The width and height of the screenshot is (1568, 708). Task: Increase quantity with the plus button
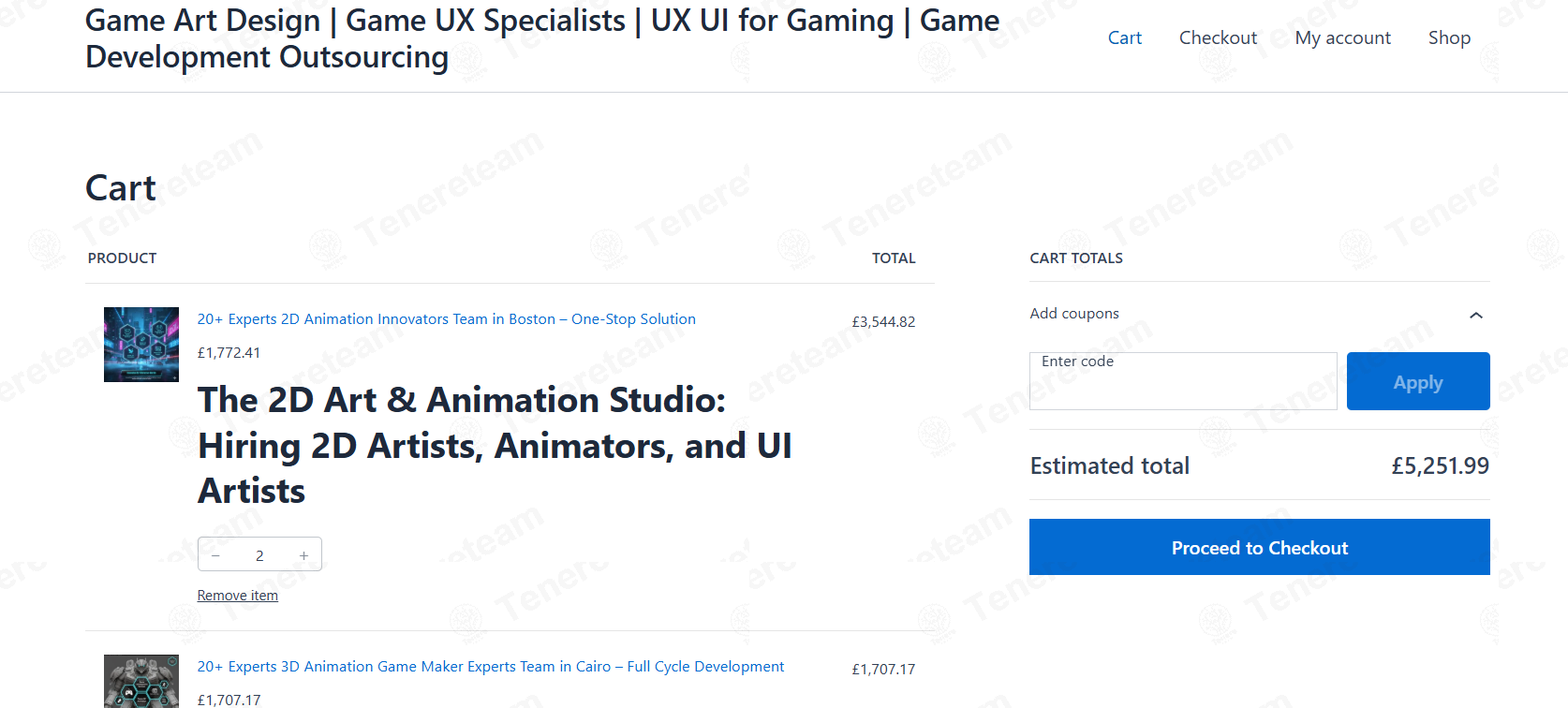(x=303, y=555)
